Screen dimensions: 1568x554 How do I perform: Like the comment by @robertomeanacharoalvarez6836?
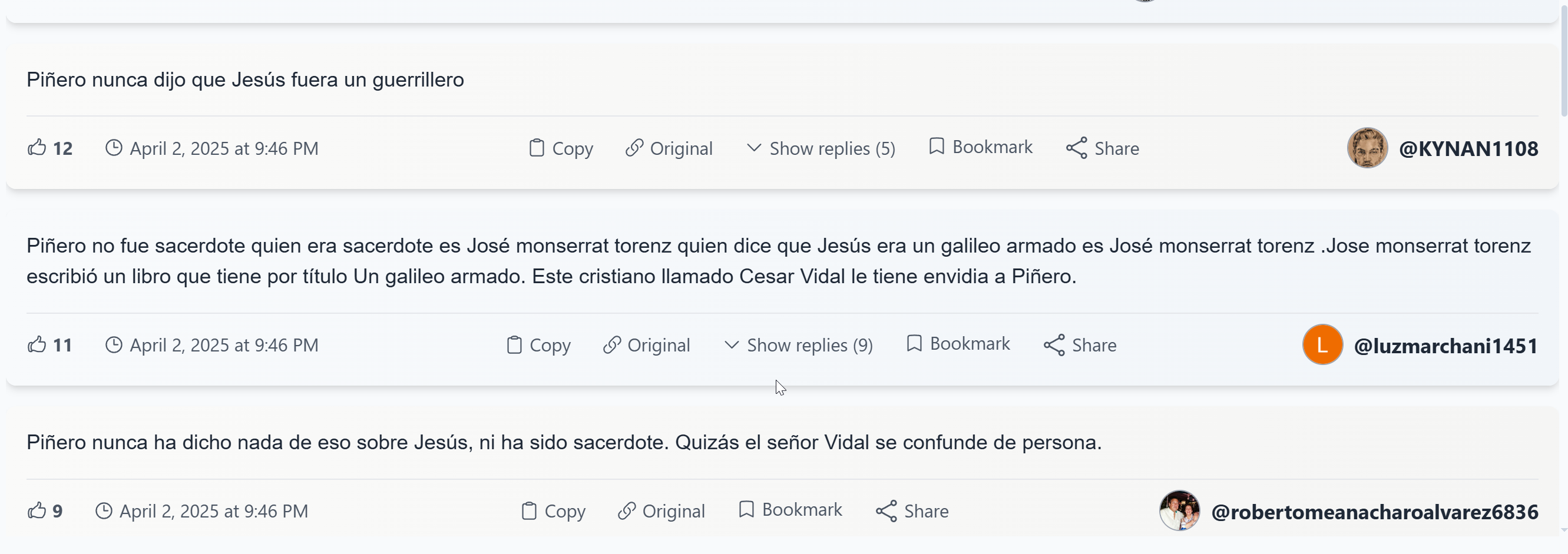click(x=37, y=511)
